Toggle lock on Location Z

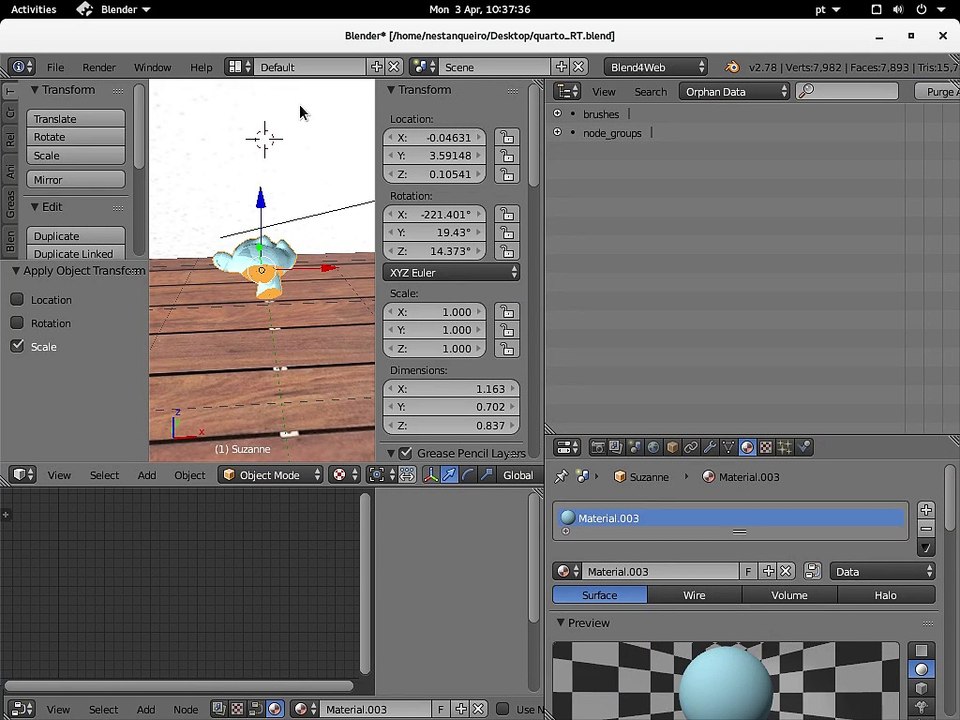pyautogui.click(x=507, y=174)
